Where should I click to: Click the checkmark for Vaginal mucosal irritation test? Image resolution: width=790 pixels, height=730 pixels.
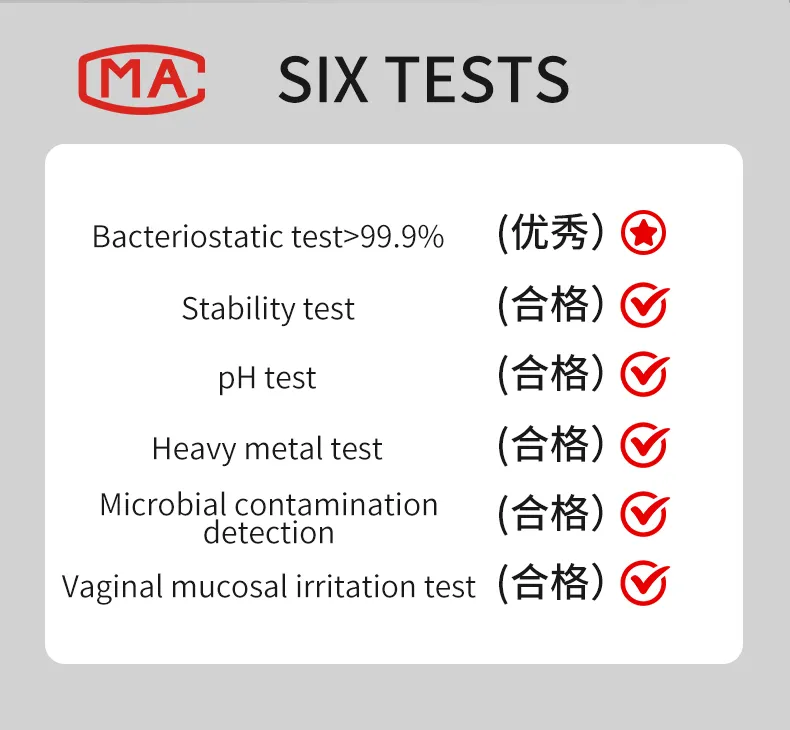point(644,582)
